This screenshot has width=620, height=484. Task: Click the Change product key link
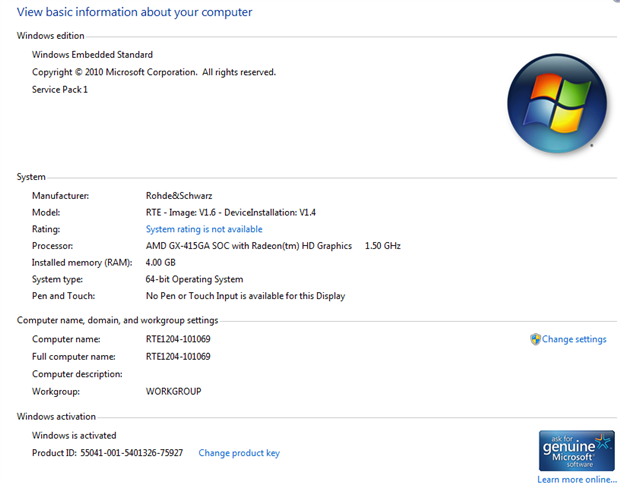(x=239, y=453)
